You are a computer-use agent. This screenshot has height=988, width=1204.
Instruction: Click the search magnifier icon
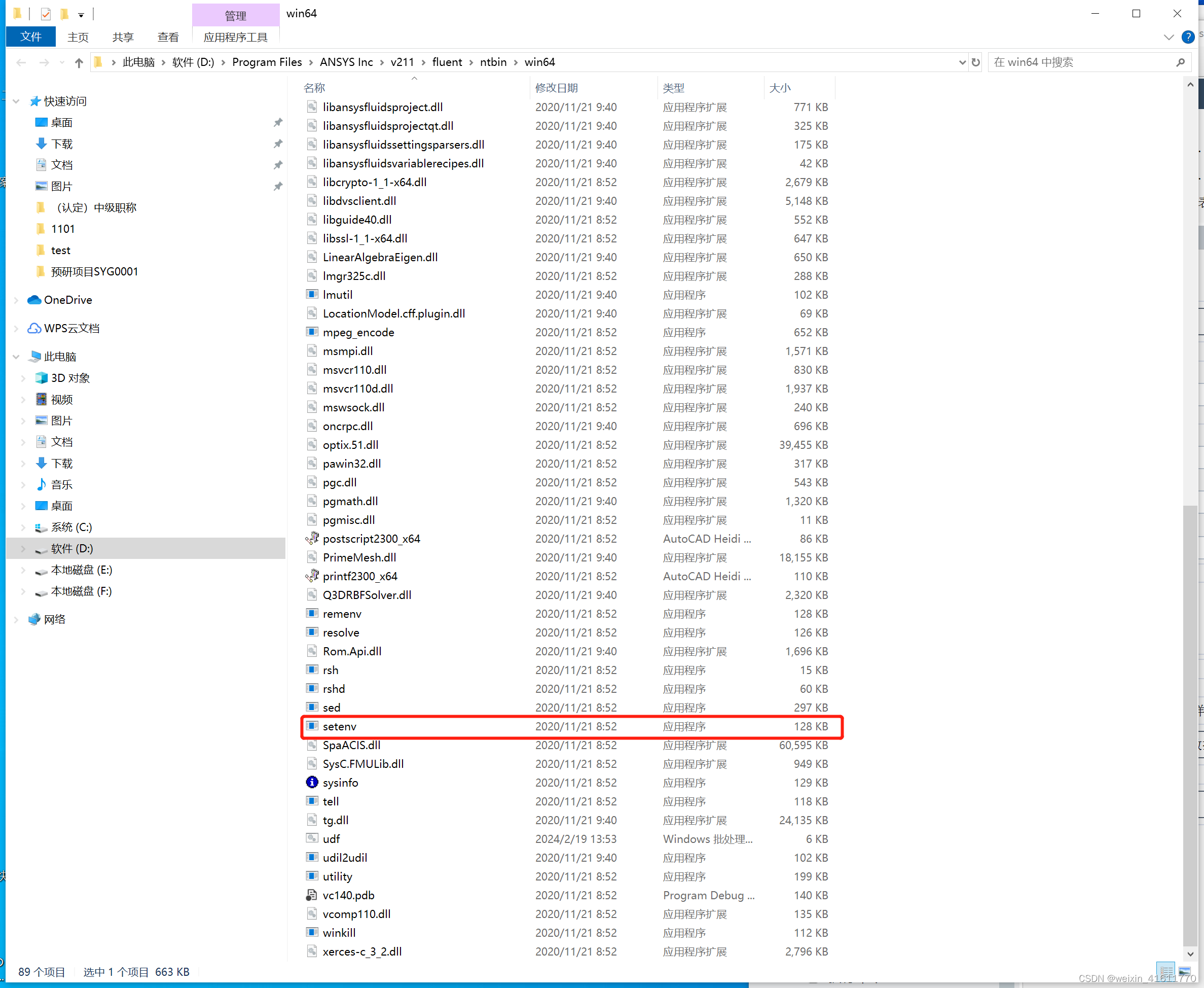coord(1181,62)
